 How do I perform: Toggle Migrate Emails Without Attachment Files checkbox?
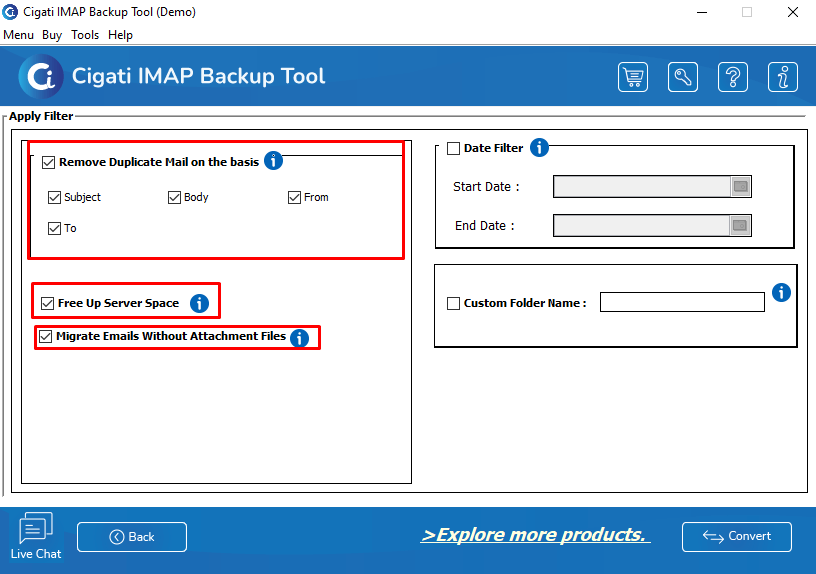click(46, 336)
